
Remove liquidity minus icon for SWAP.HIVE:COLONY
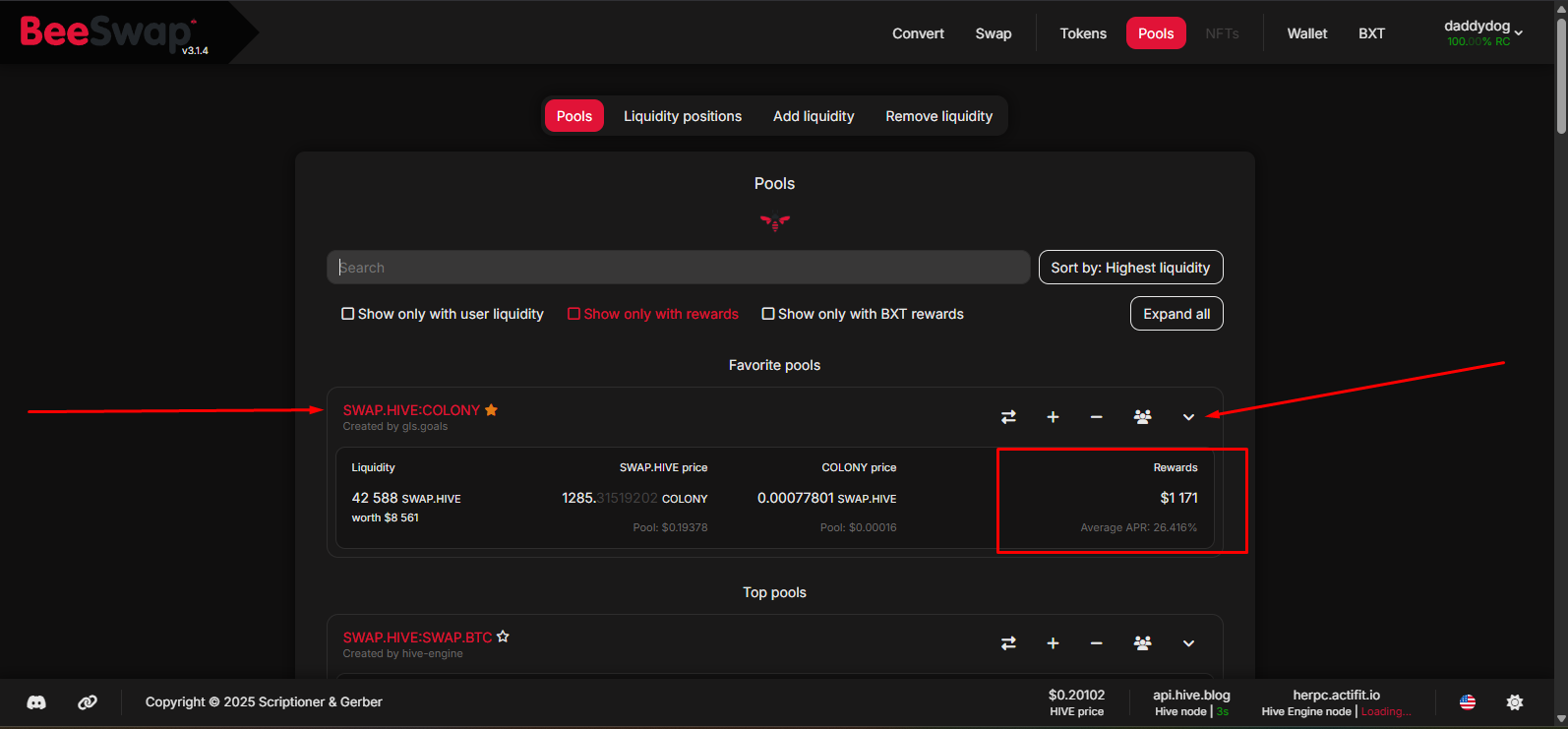pyautogui.click(x=1096, y=417)
